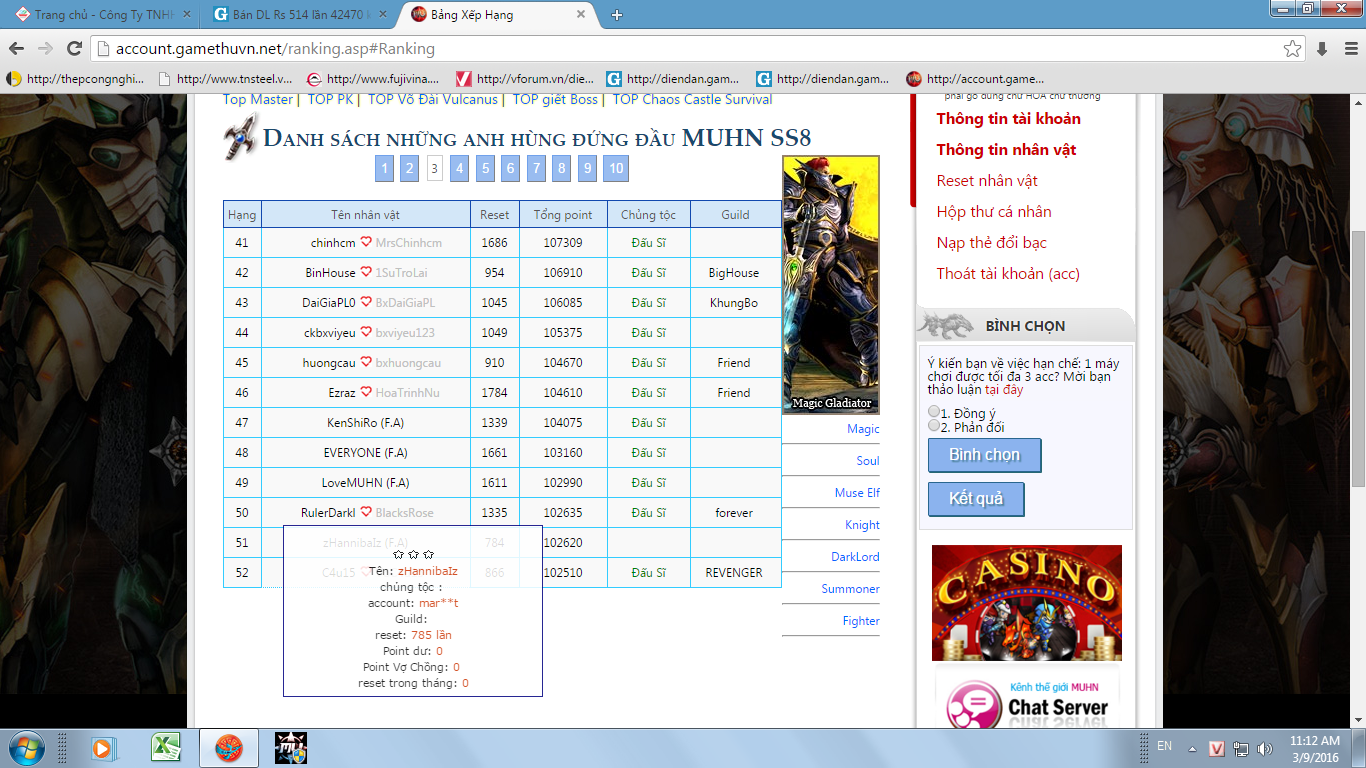This screenshot has width=1366, height=768.
Task: Click character name KenShiRo (F.A)
Action: point(365,423)
